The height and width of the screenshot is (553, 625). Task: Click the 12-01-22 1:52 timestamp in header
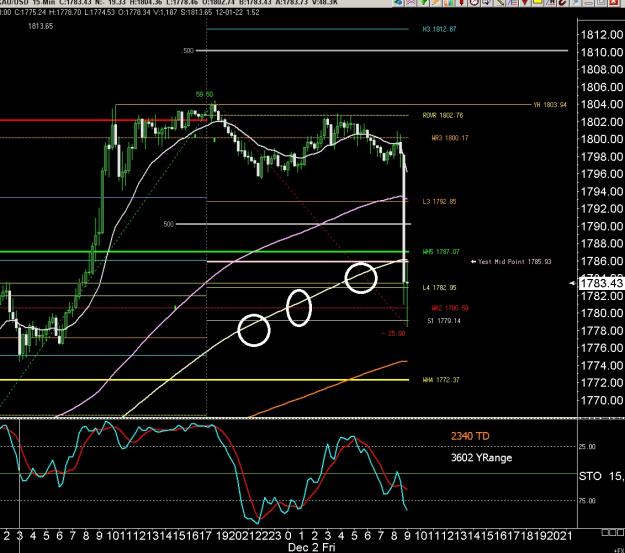pos(237,12)
